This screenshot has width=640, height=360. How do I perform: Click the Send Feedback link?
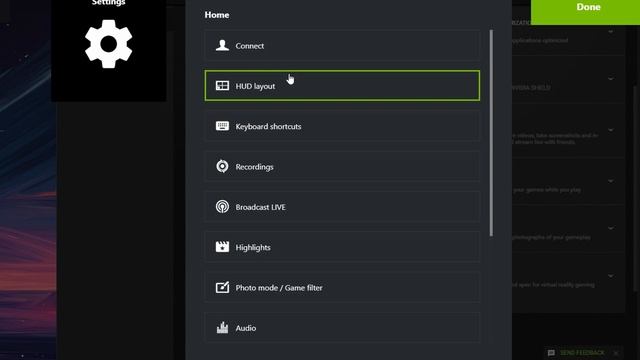pos(582,353)
